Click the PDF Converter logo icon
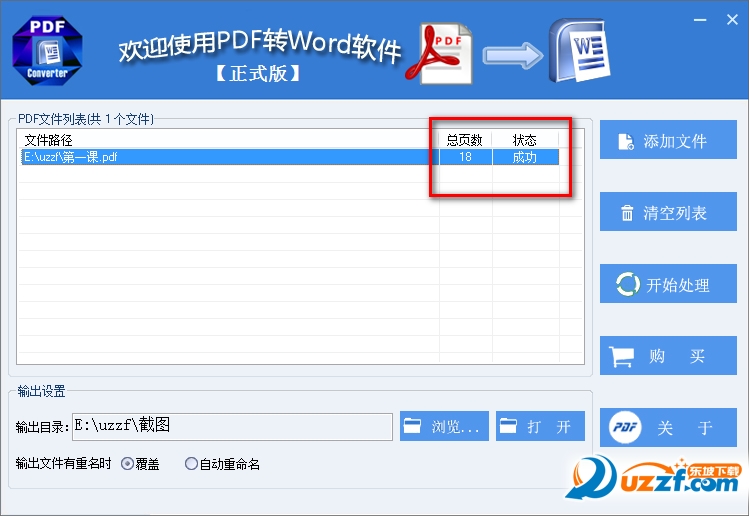Image resolution: width=749 pixels, height=516 pixels. [x=47, y=51]
